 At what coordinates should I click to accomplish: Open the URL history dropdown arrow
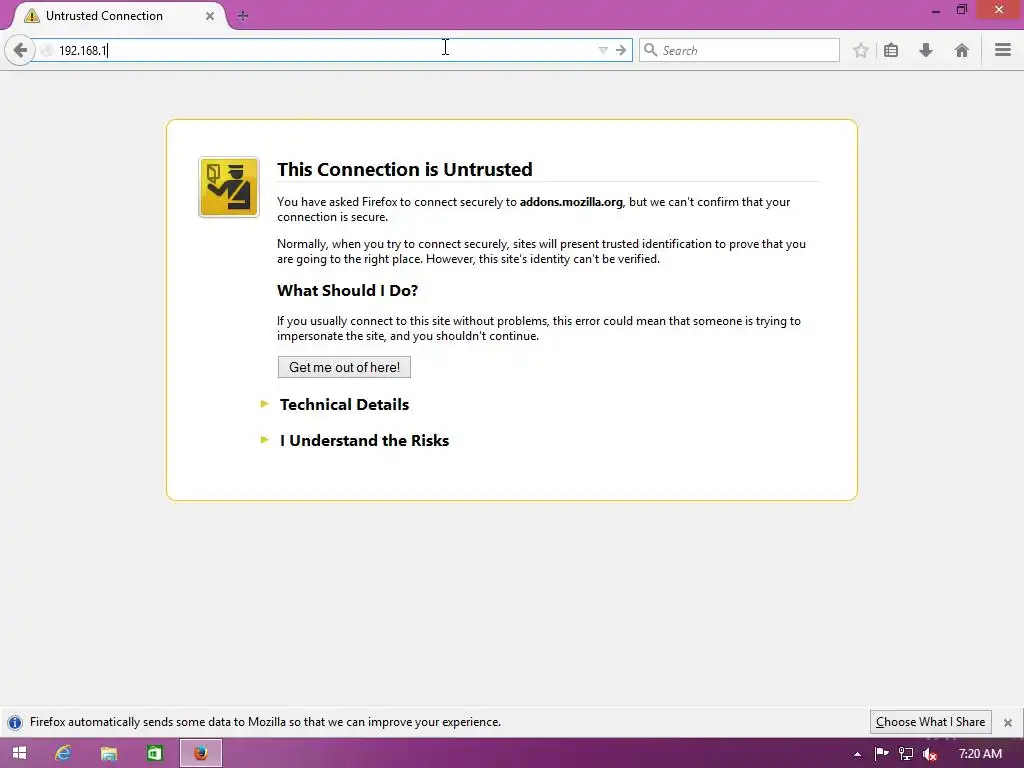pyautogui.click(x=603, y=50)
